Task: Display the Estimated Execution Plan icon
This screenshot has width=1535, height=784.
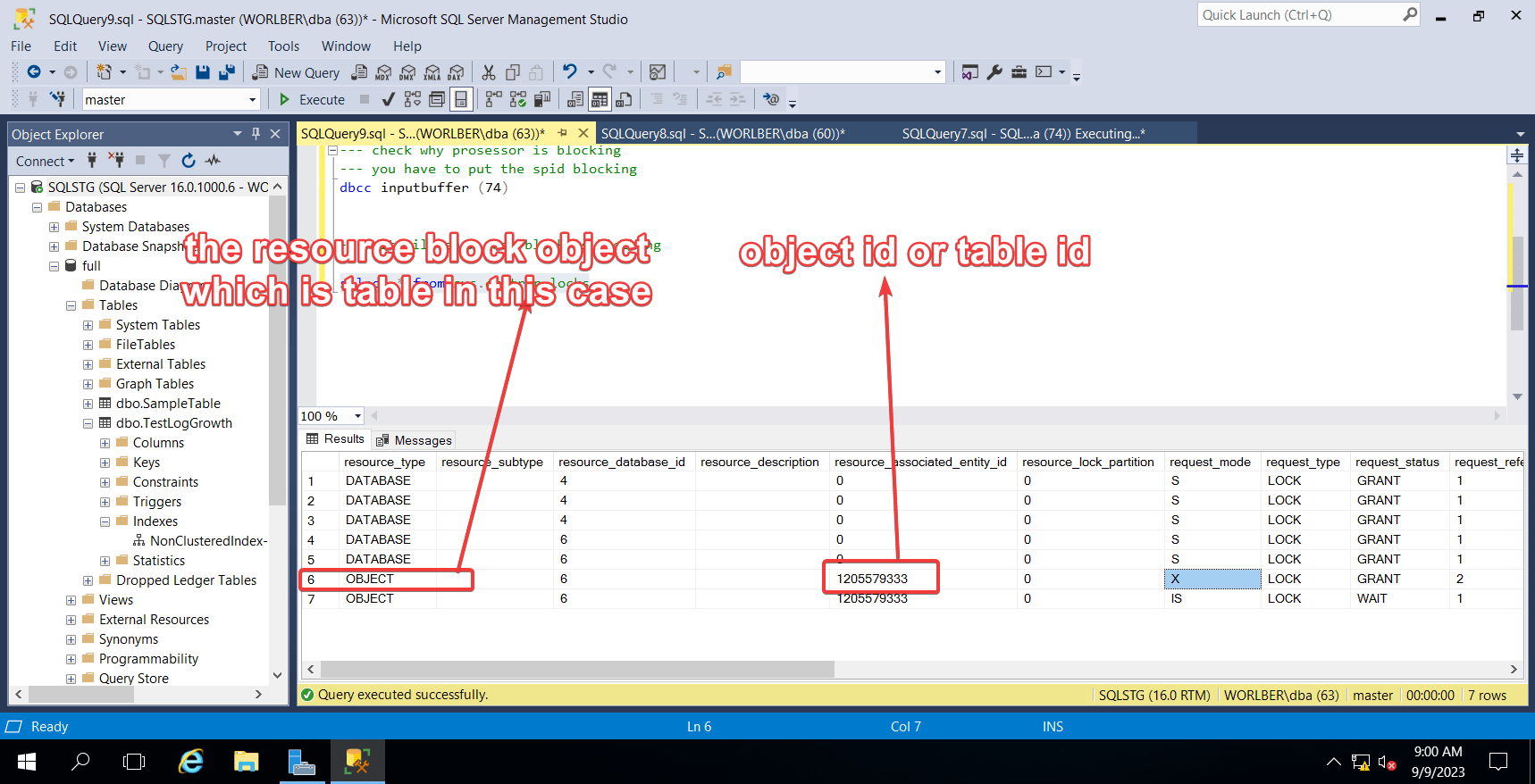Action: click(412, 99)
